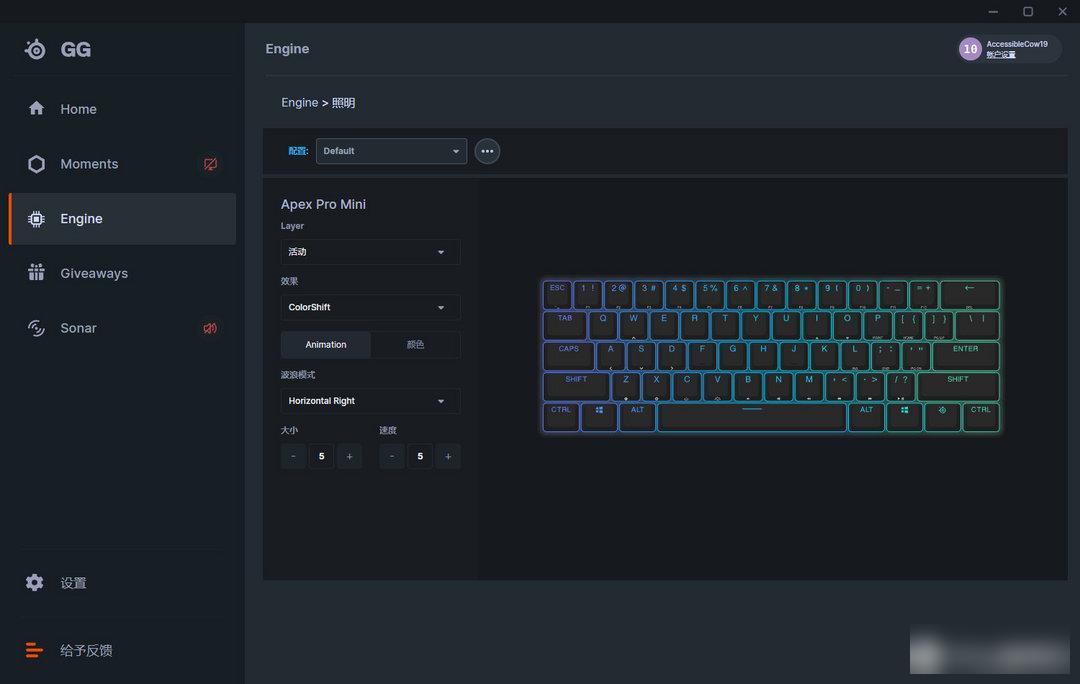Switch to the Animation tab

(326, 344)
